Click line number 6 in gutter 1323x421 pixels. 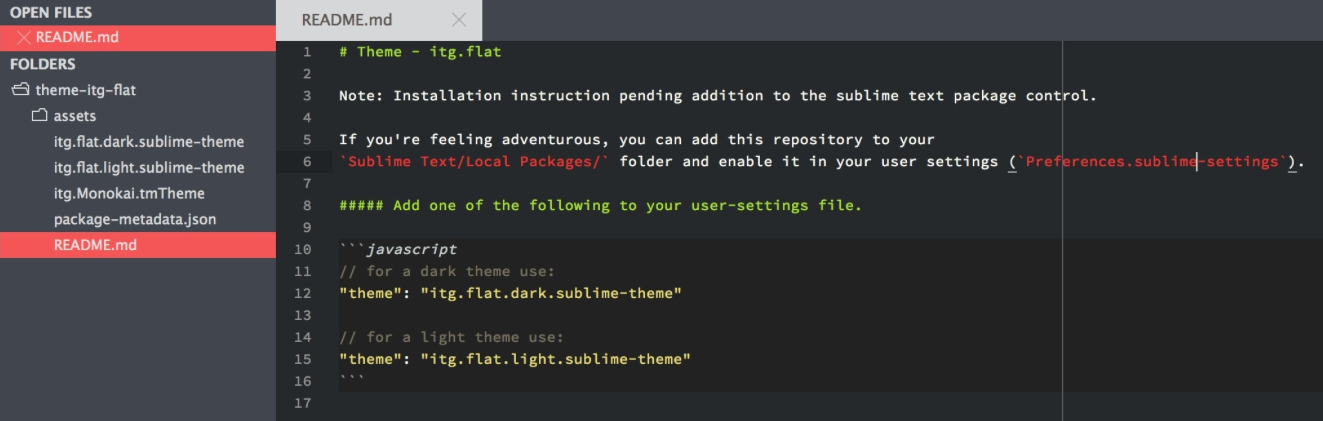click(307, 162)
